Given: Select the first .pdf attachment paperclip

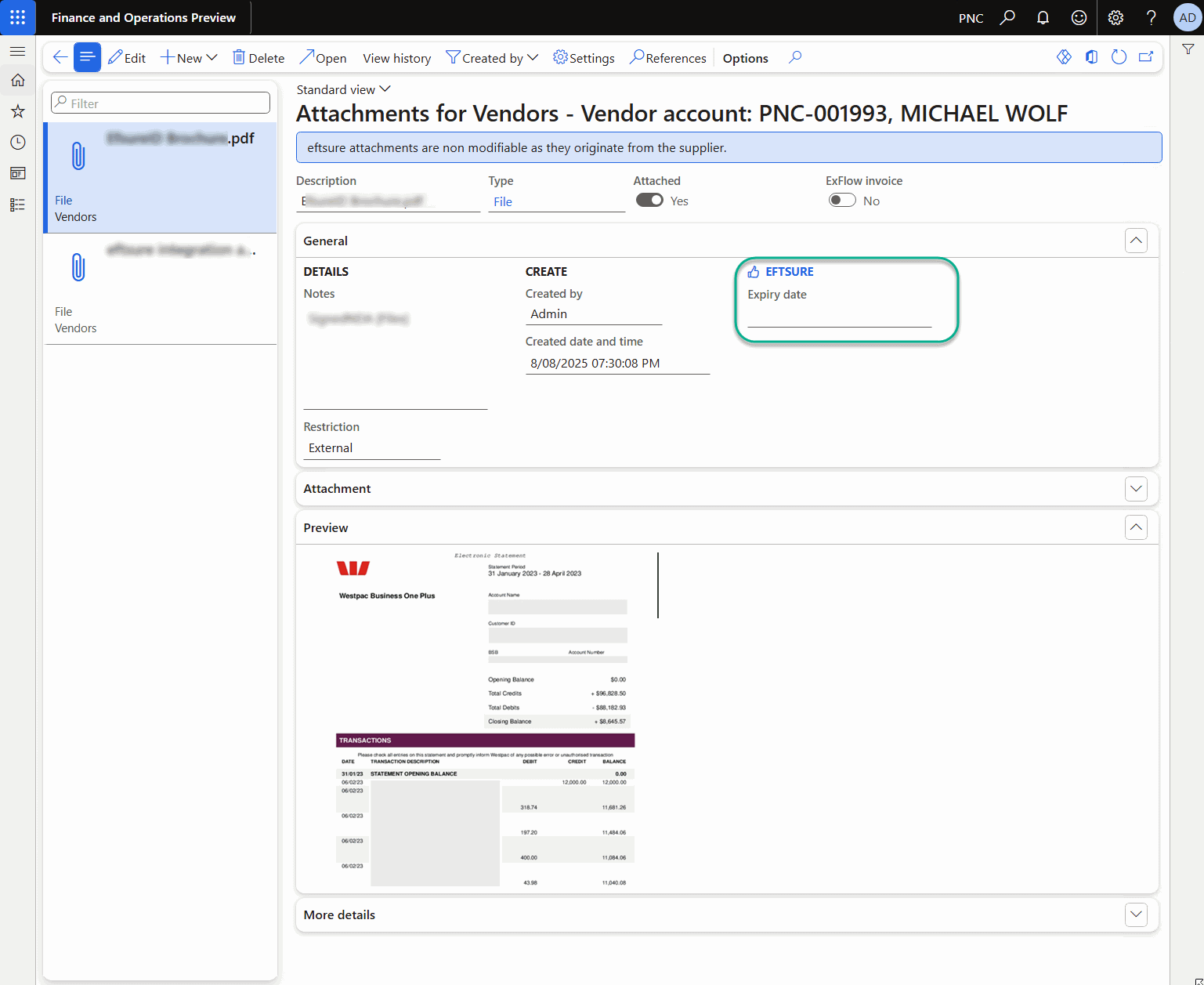Looking at the screenshot, I should [x=78, y=156].
